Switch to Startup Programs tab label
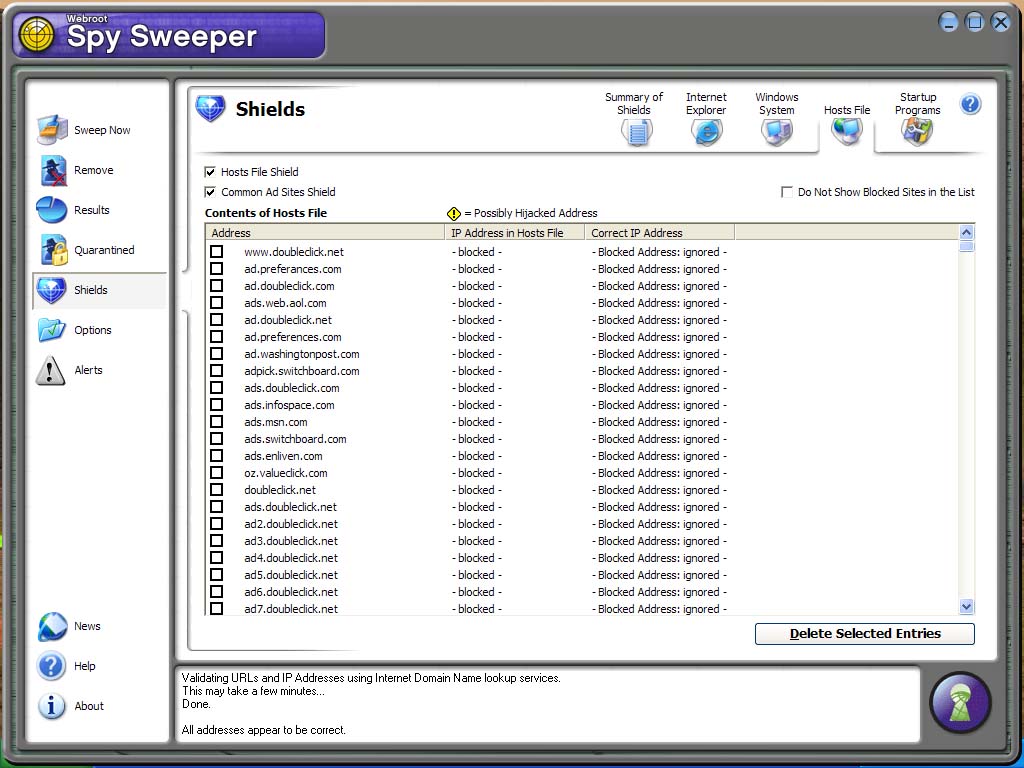This screenshot has height=768, width=1024. (918, 103)
